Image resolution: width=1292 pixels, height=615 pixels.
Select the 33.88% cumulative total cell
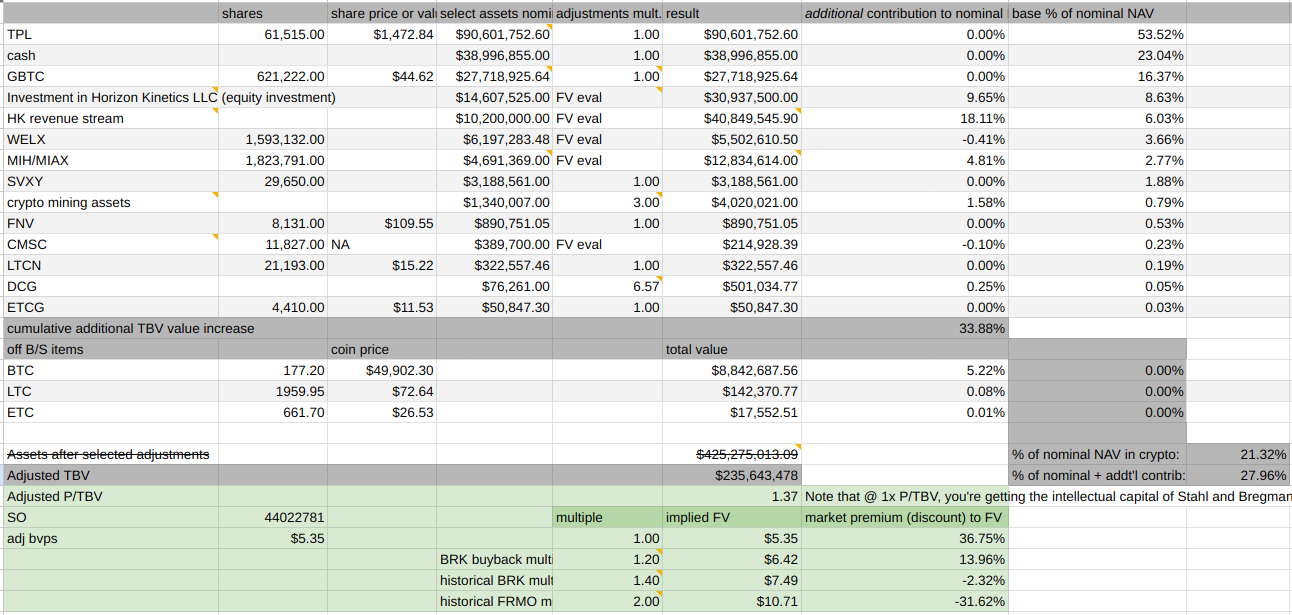click(x=905, y=328)
